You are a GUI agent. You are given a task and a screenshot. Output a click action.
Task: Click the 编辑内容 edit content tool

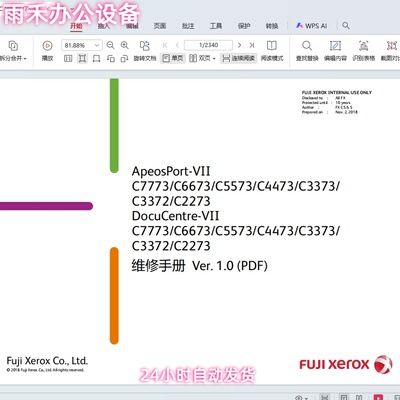coord(335,50)
